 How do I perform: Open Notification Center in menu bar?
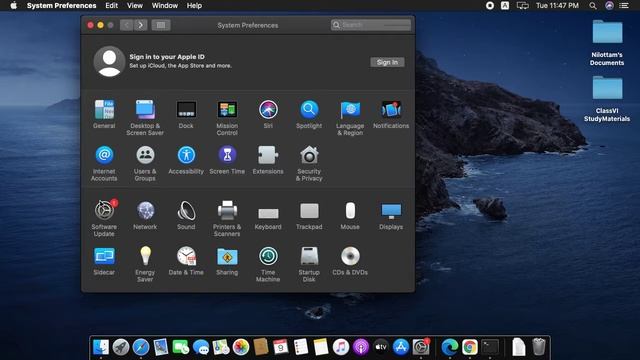tap(624, 5)
